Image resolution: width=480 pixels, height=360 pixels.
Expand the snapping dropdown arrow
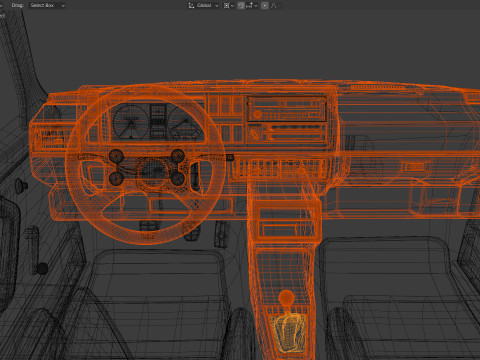click(x=256, y=6)
